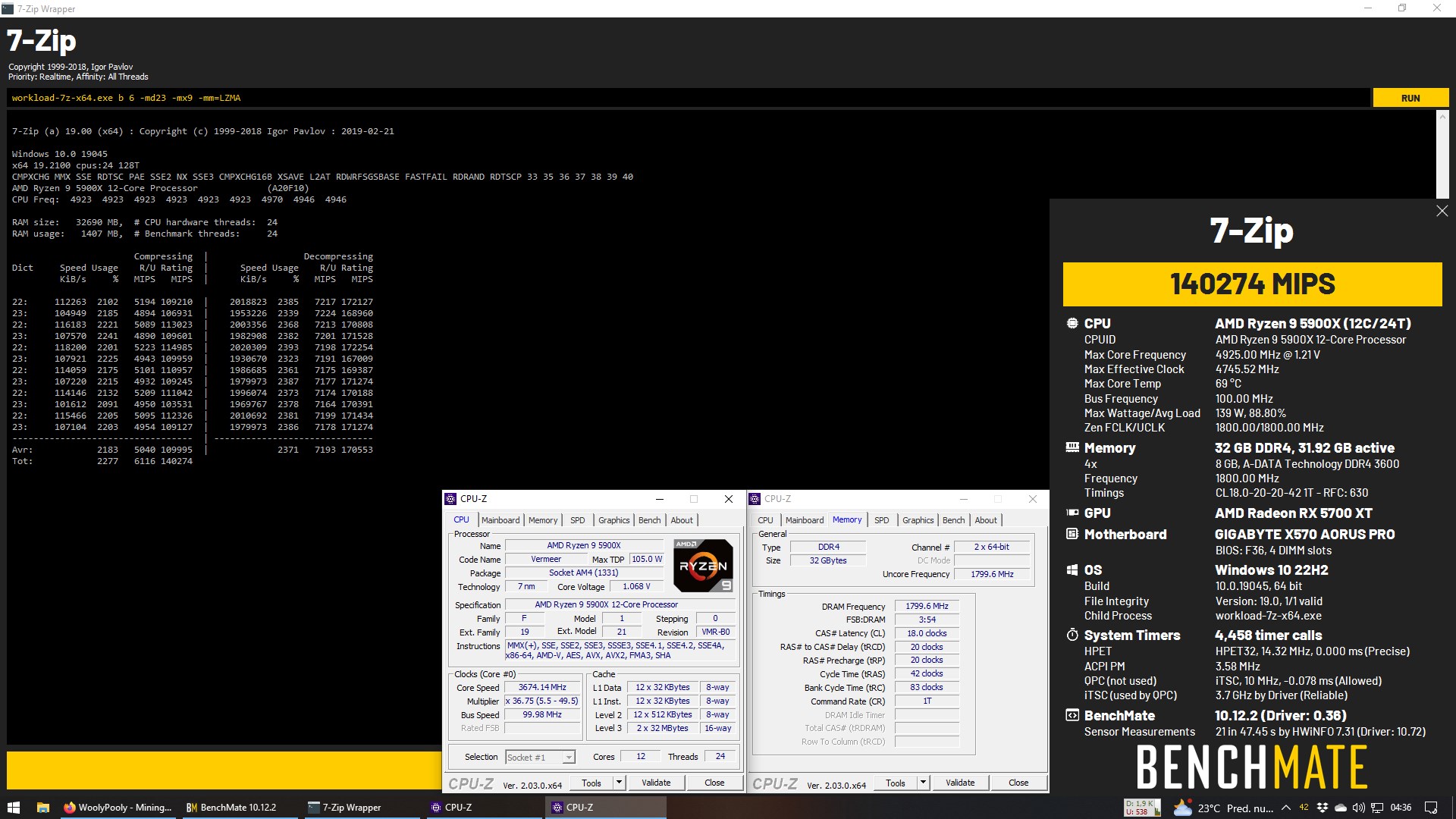Open OneDrive cloud tray icon
Image resolution: width=1456 pixels, height=819 pixels.
(1341, 808)
